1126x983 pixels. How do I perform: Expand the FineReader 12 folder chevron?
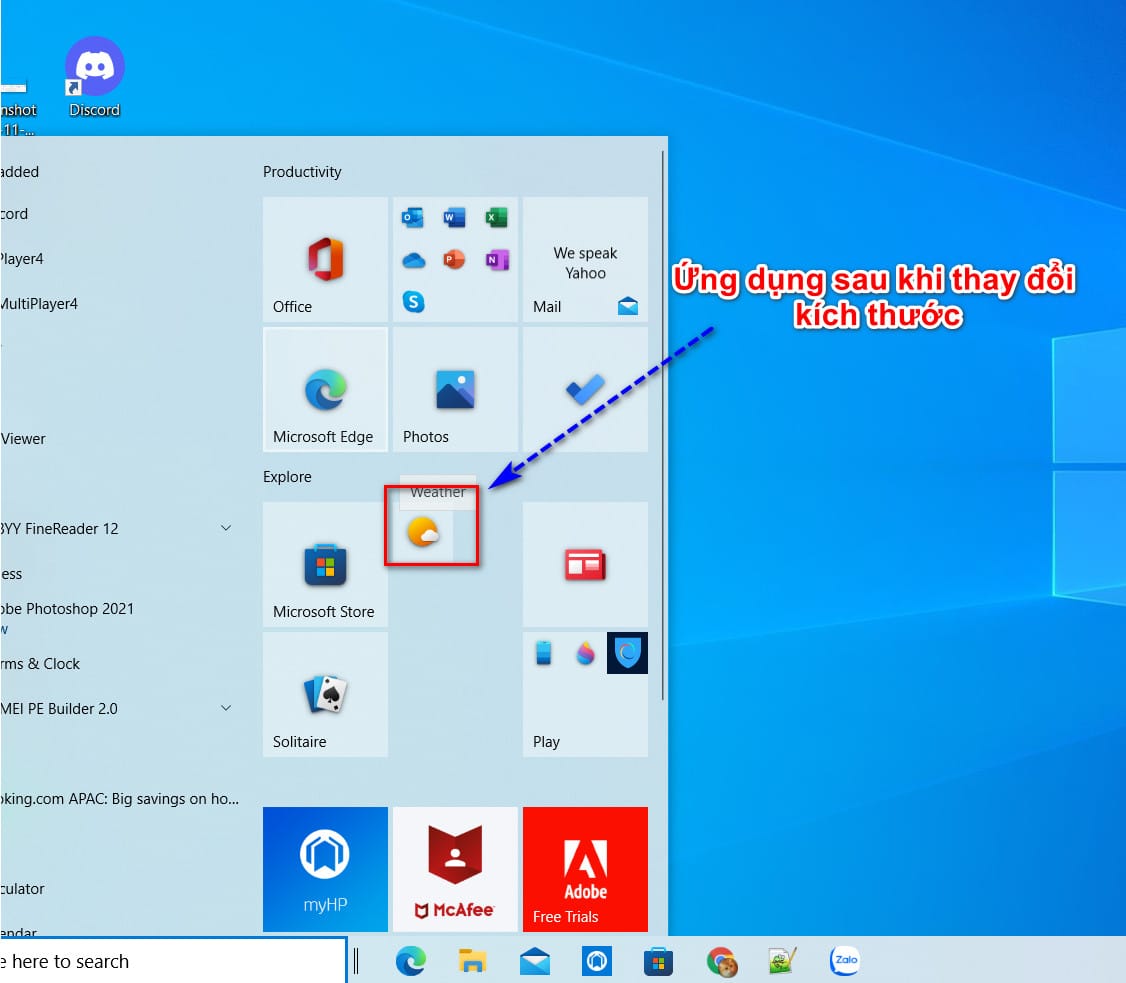226,528
